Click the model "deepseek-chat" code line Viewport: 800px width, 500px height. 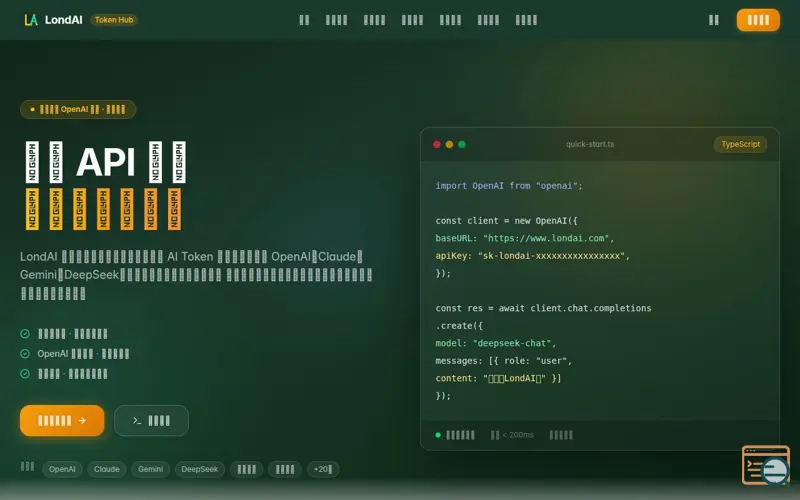495,343
